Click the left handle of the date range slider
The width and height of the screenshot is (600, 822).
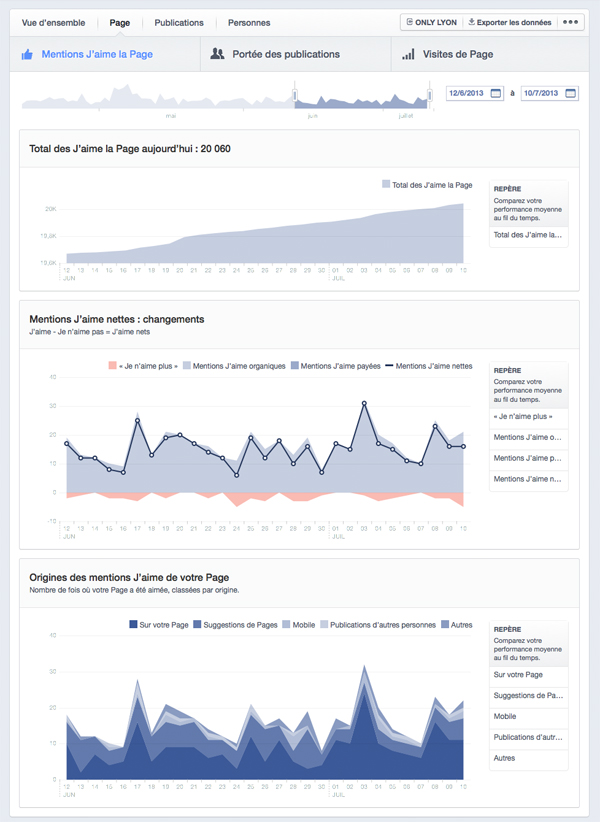[x=294, y=95]
